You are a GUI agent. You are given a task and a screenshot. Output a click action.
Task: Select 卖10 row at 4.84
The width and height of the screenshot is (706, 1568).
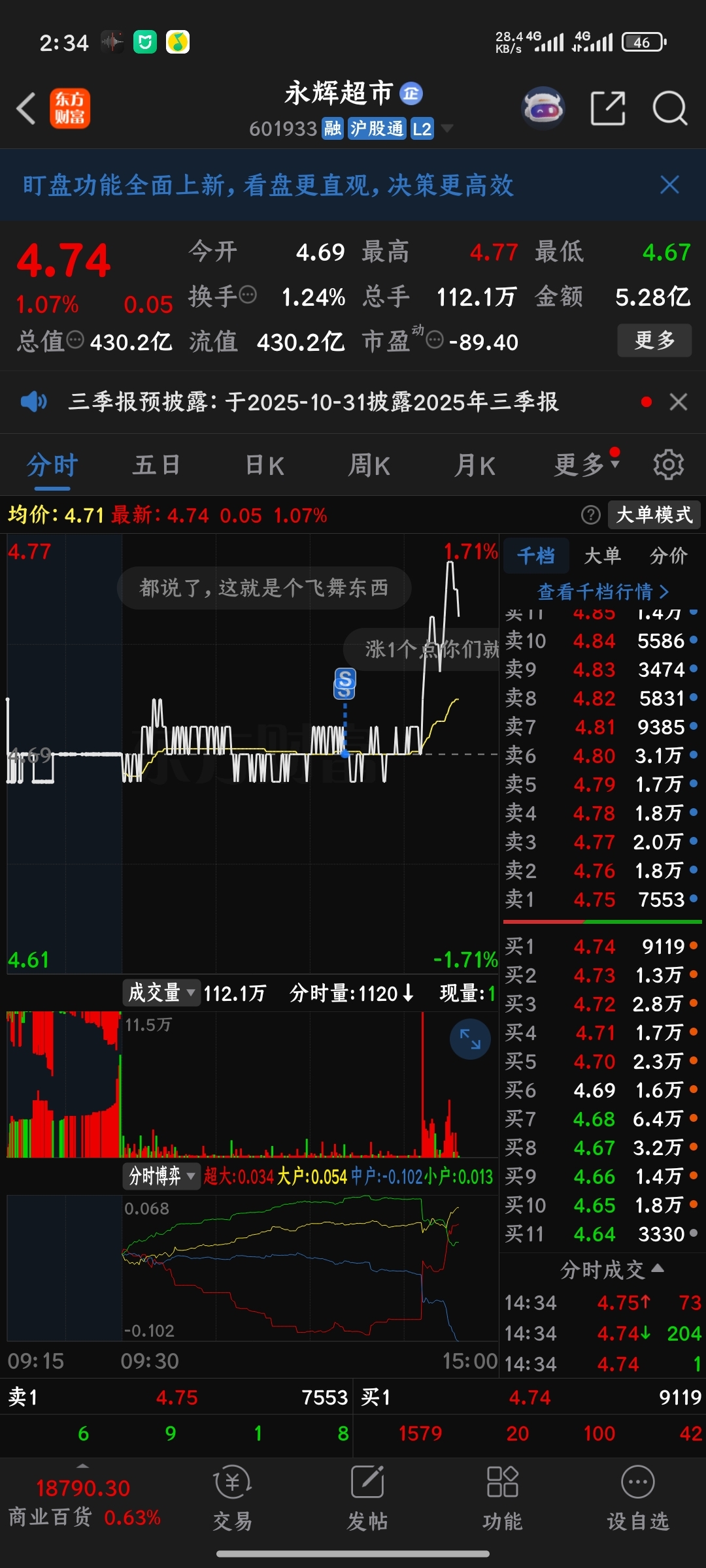click(602, 641)
